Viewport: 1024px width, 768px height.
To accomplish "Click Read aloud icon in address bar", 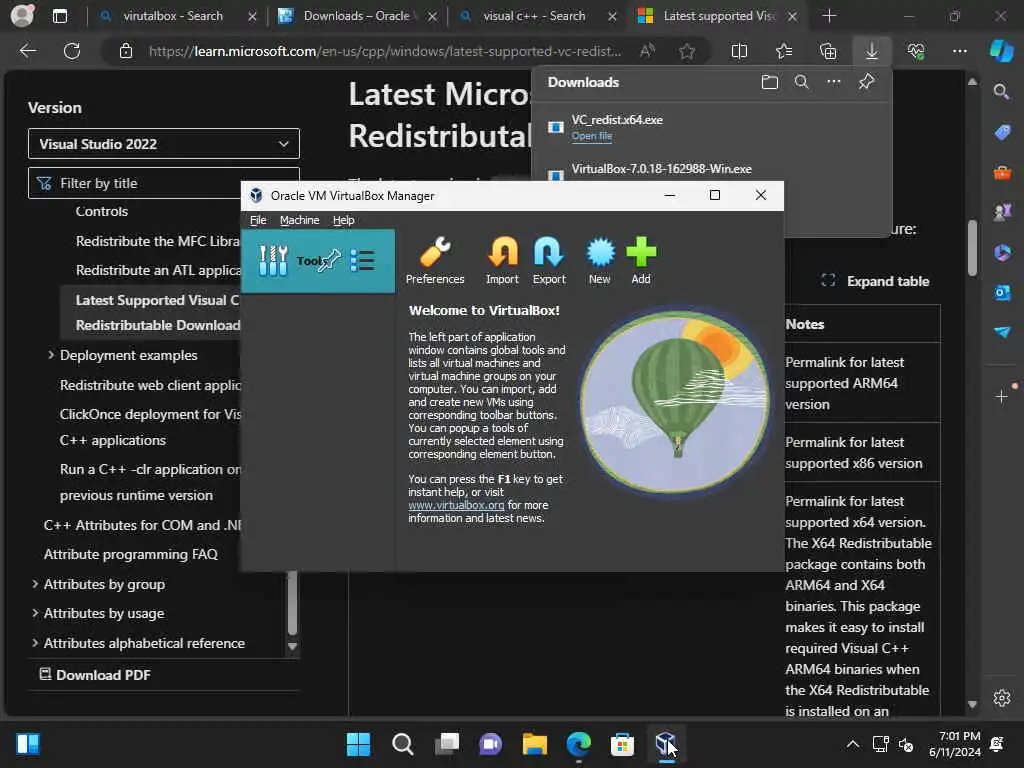I will click(x=647, y=51).
